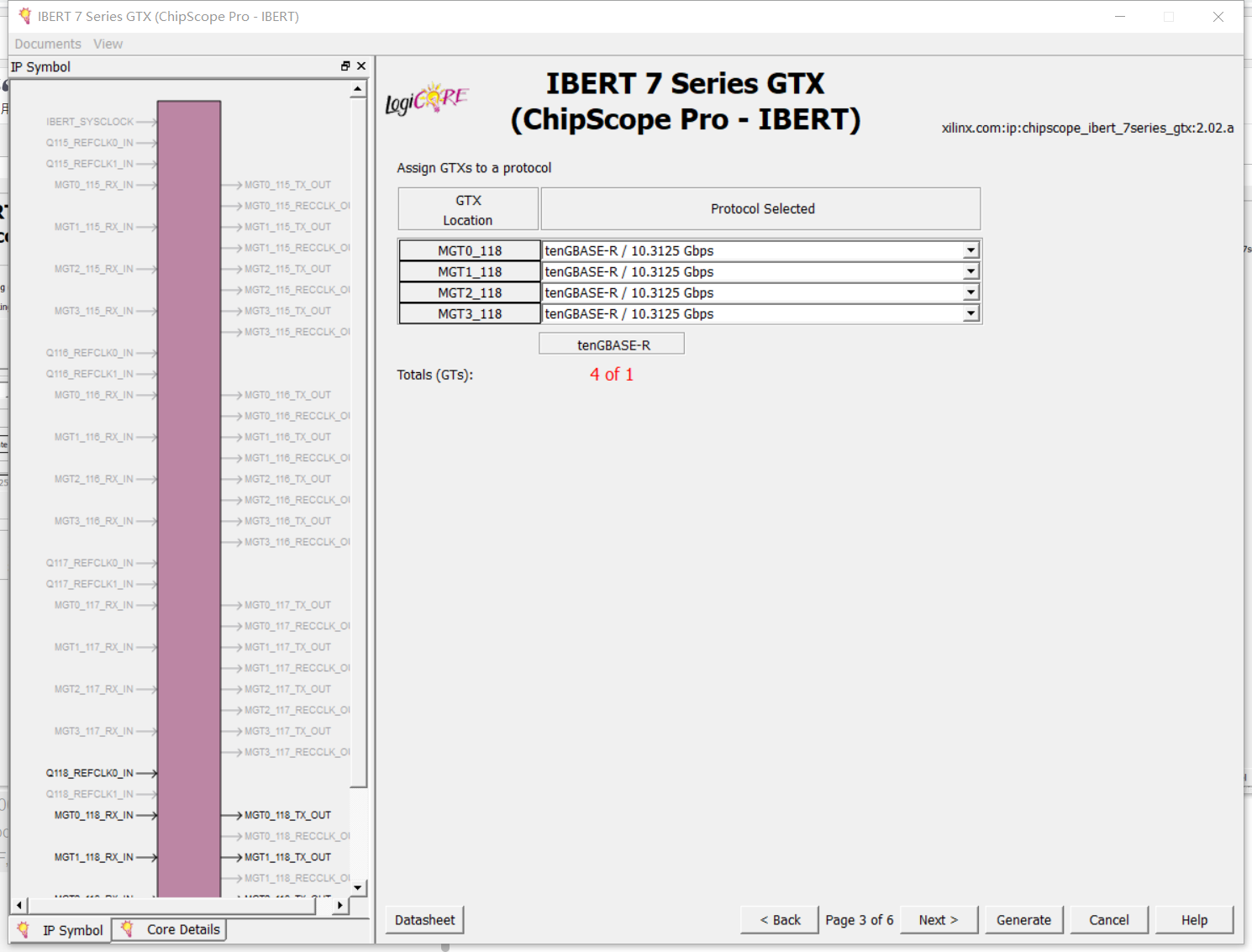1252x952 pixels.
Task: Click the Generate button
Action: pyautogui.click(x=1023, y=920)
